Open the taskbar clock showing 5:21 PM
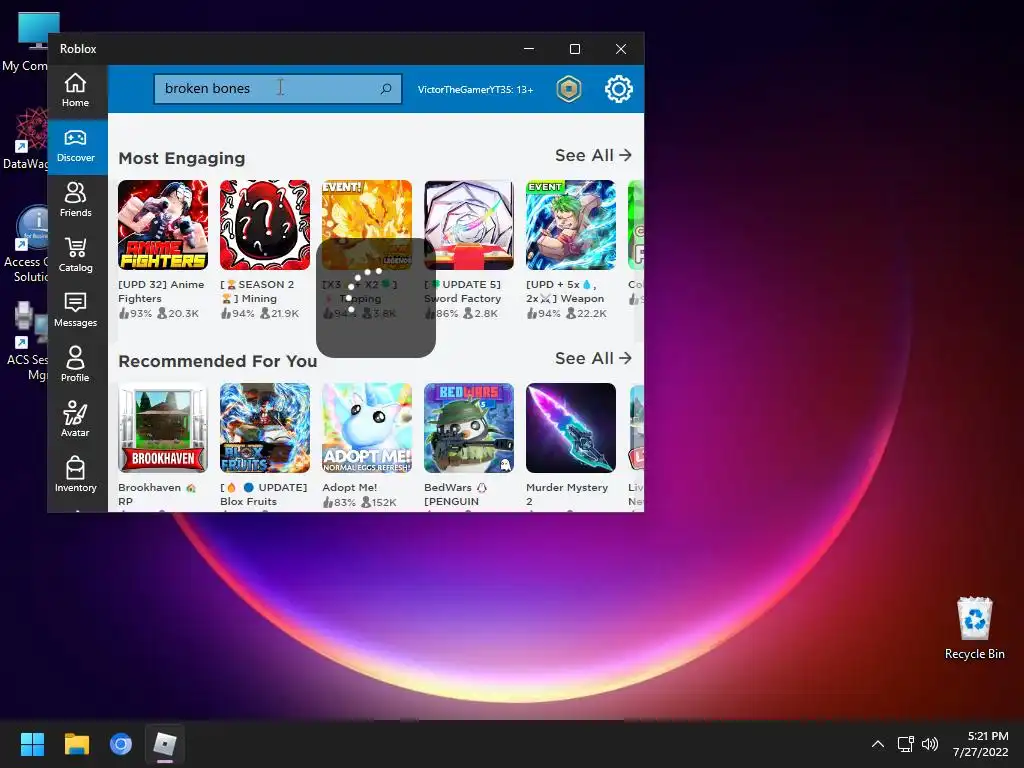This screenshot has width=1024, height=768. click(x=980, y=744)
